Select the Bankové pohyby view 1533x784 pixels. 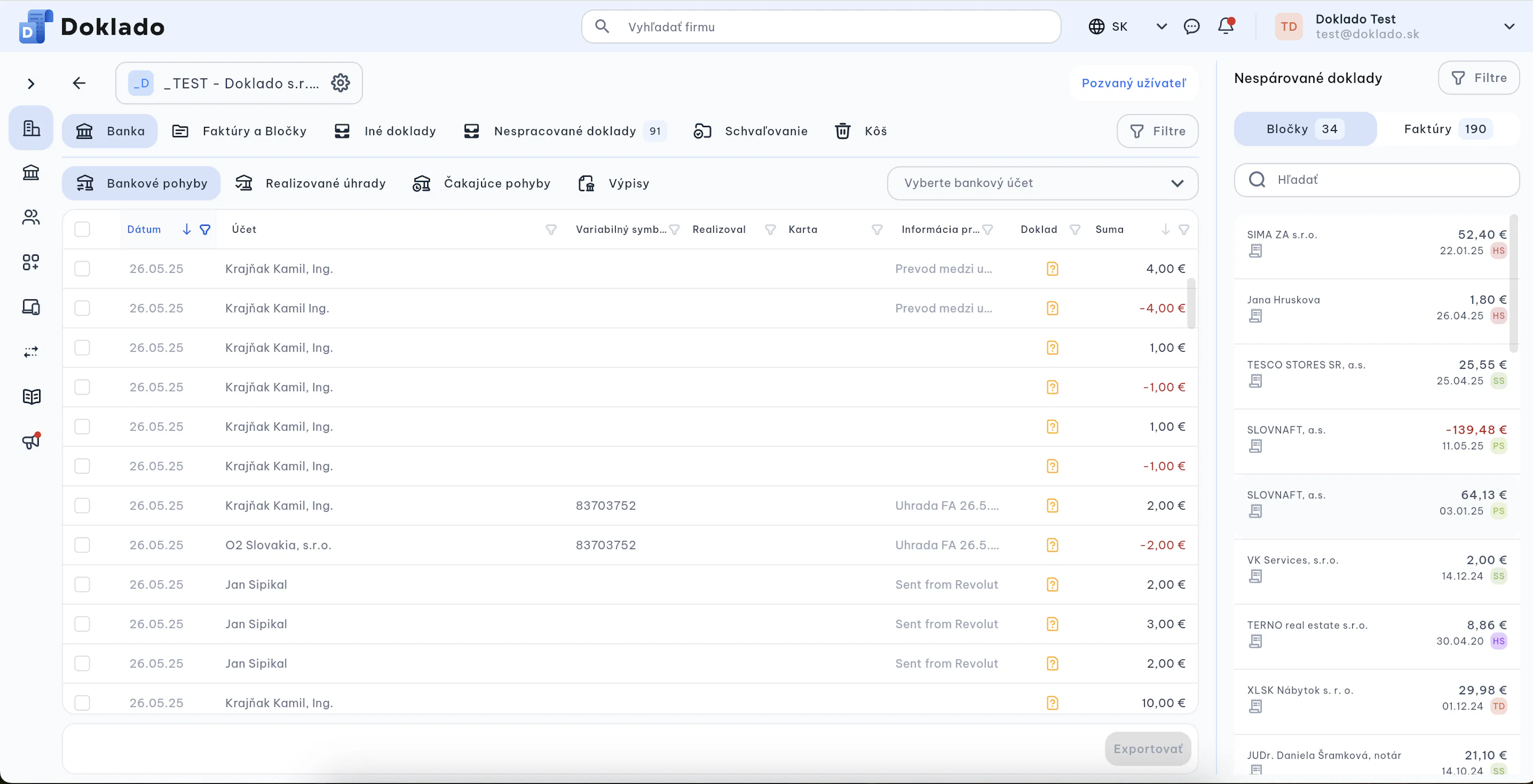pos(141,183)
